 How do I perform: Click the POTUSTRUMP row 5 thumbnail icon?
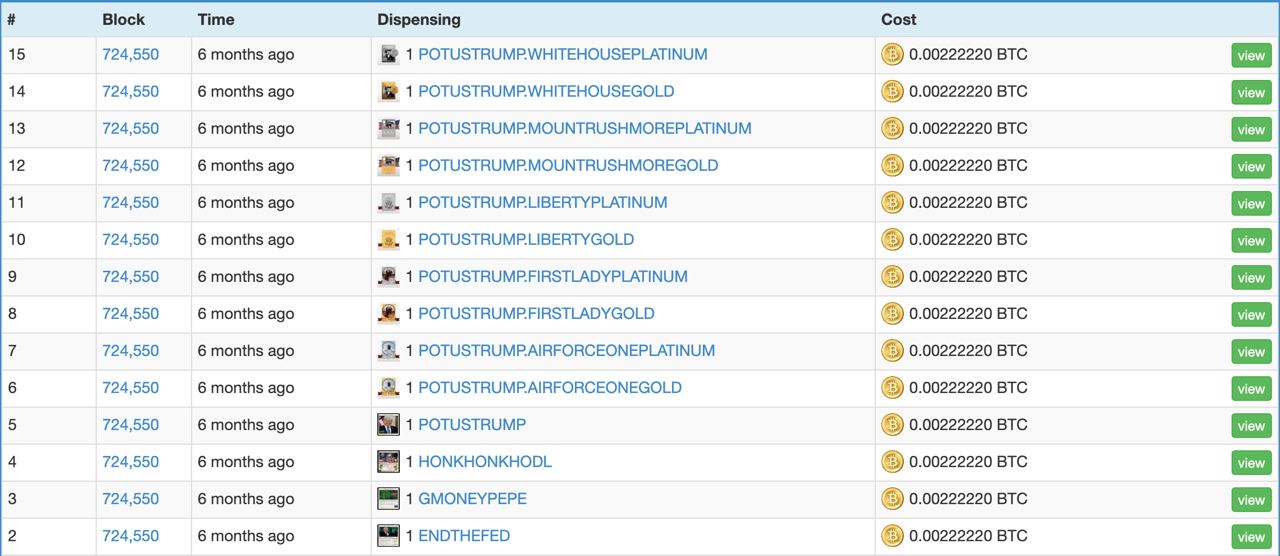point(389,425)
